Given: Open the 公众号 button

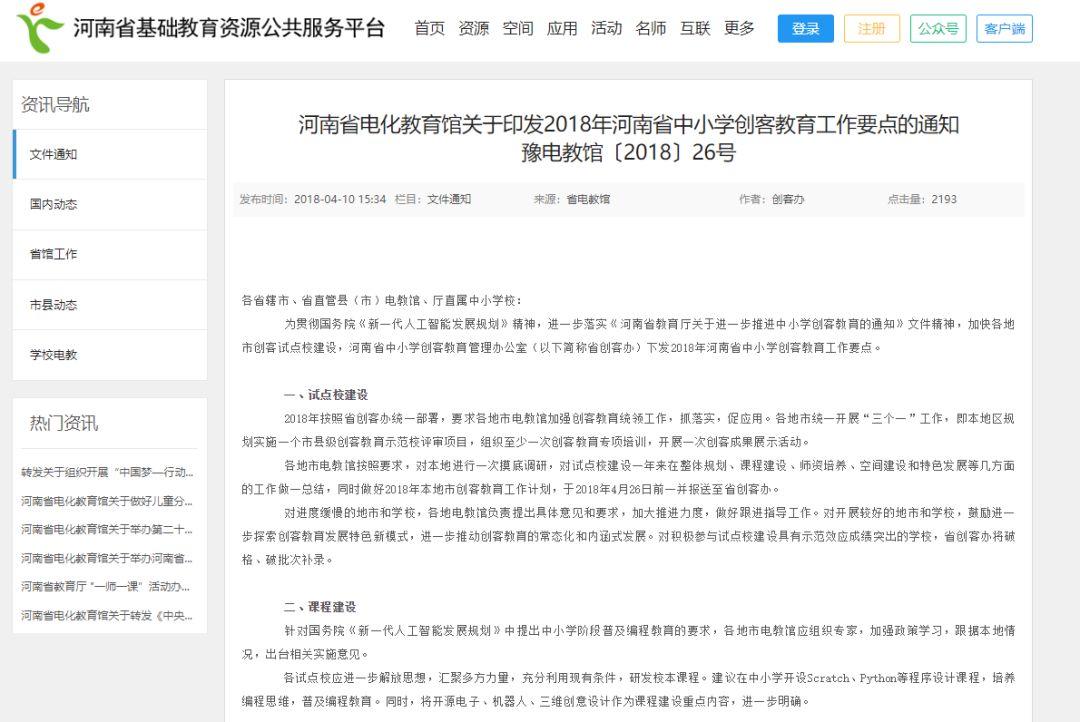Looking at the screenshot, I should [x=938, y=29].
